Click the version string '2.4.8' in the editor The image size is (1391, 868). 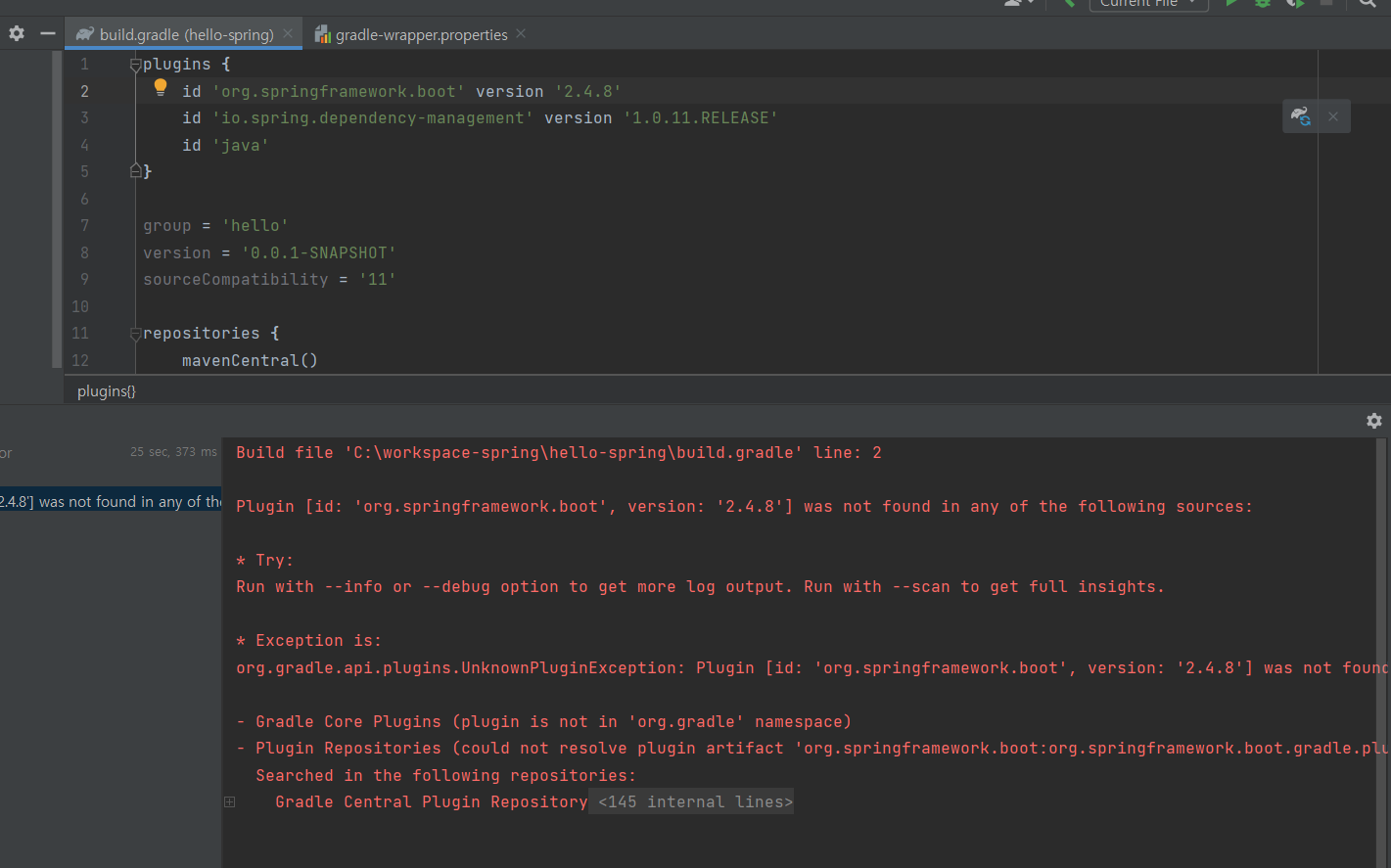(x=587, y=91)
